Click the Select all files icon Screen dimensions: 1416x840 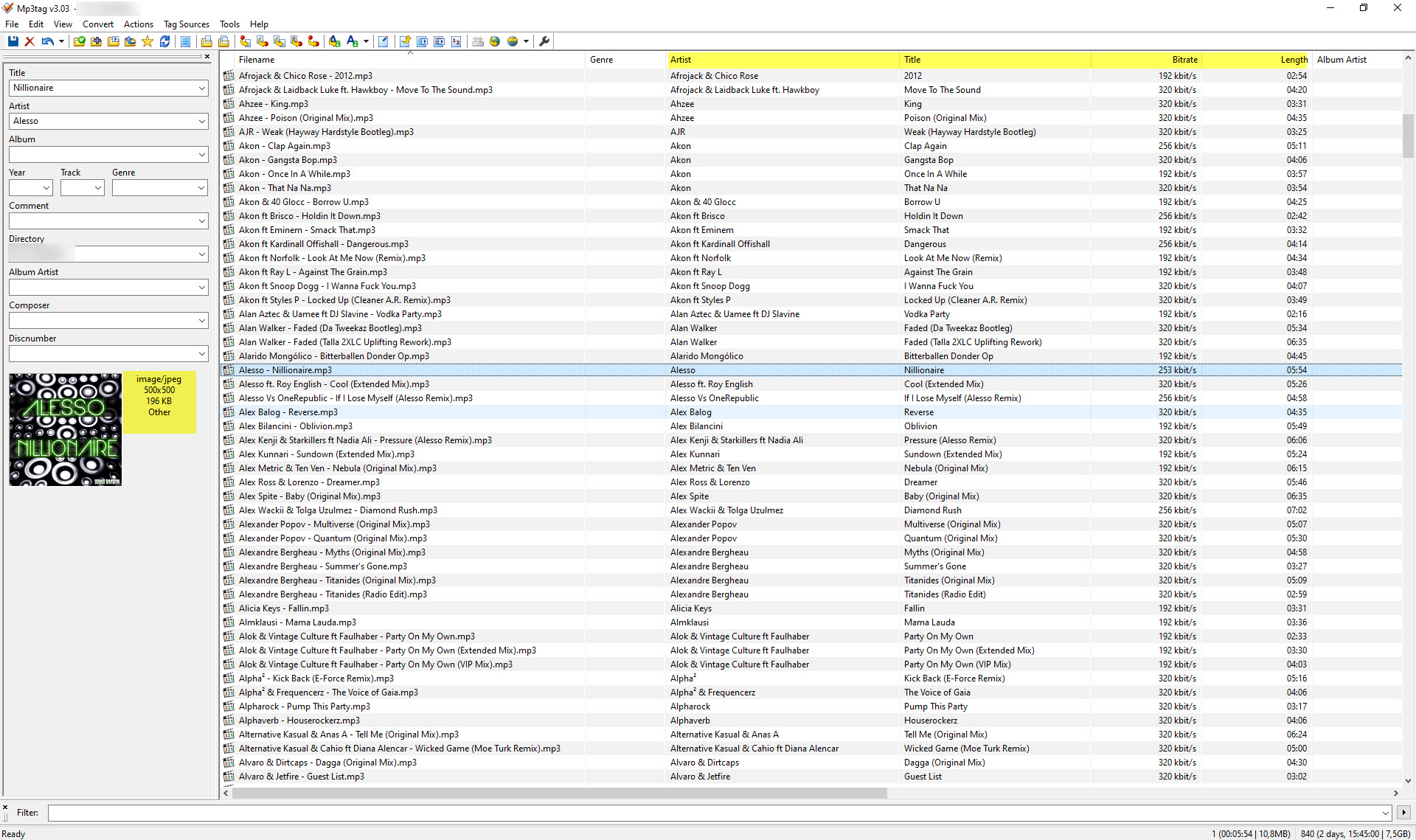186,42
